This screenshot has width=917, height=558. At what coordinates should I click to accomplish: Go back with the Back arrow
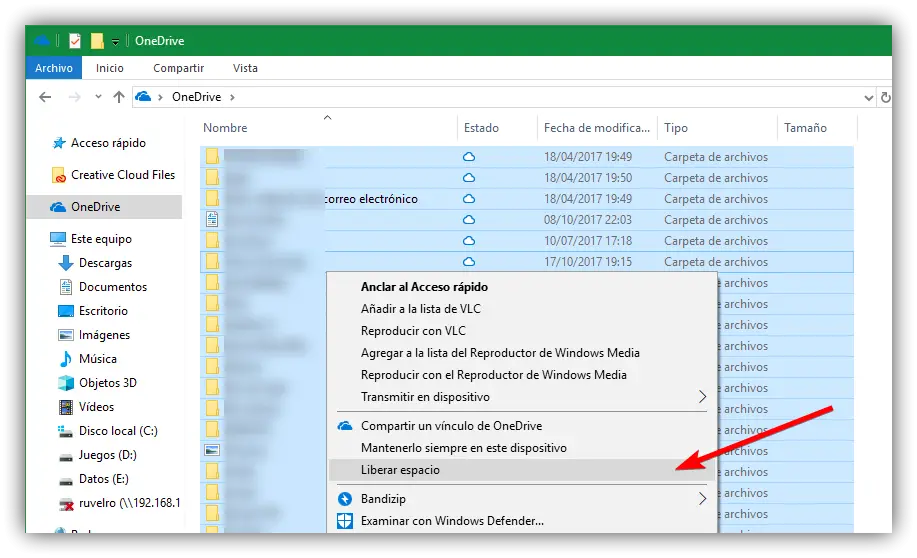(x=45, y=97)
